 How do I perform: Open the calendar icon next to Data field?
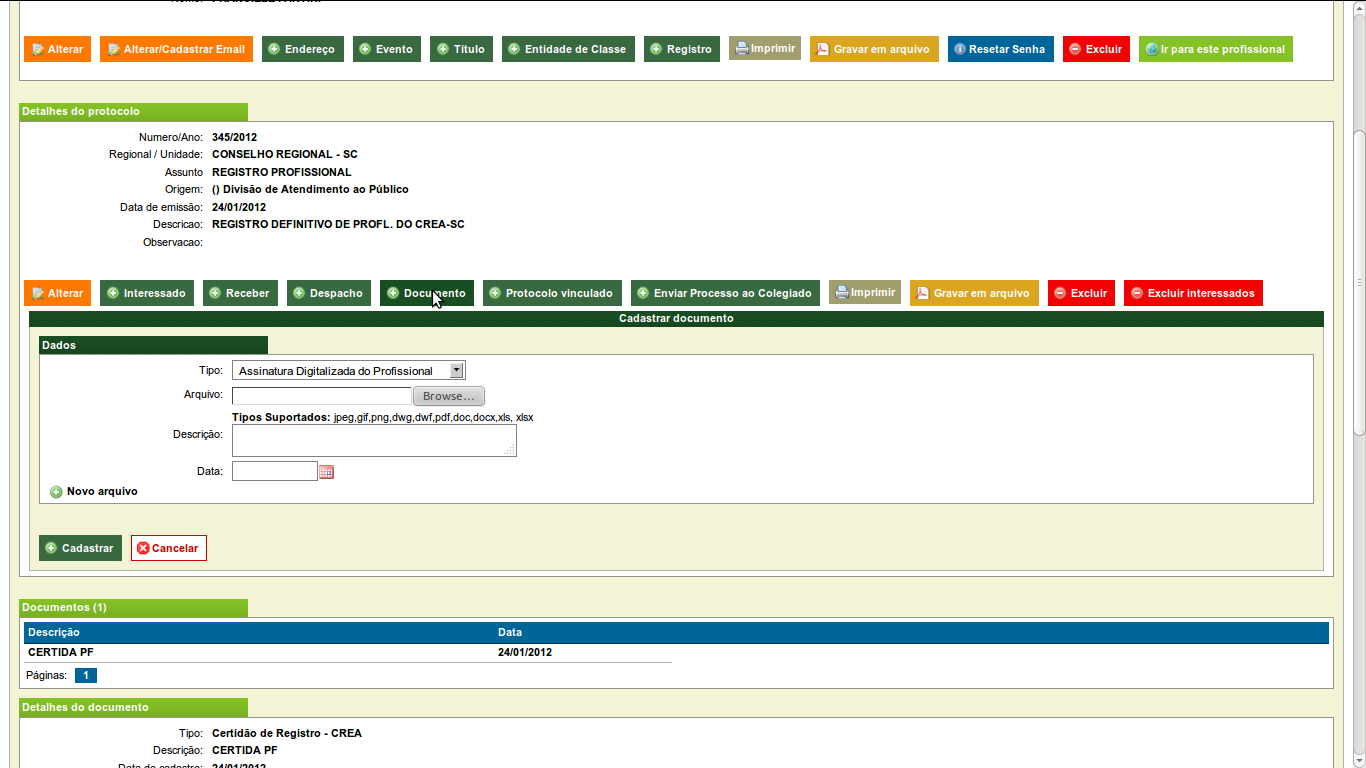[x=326, y=472]
